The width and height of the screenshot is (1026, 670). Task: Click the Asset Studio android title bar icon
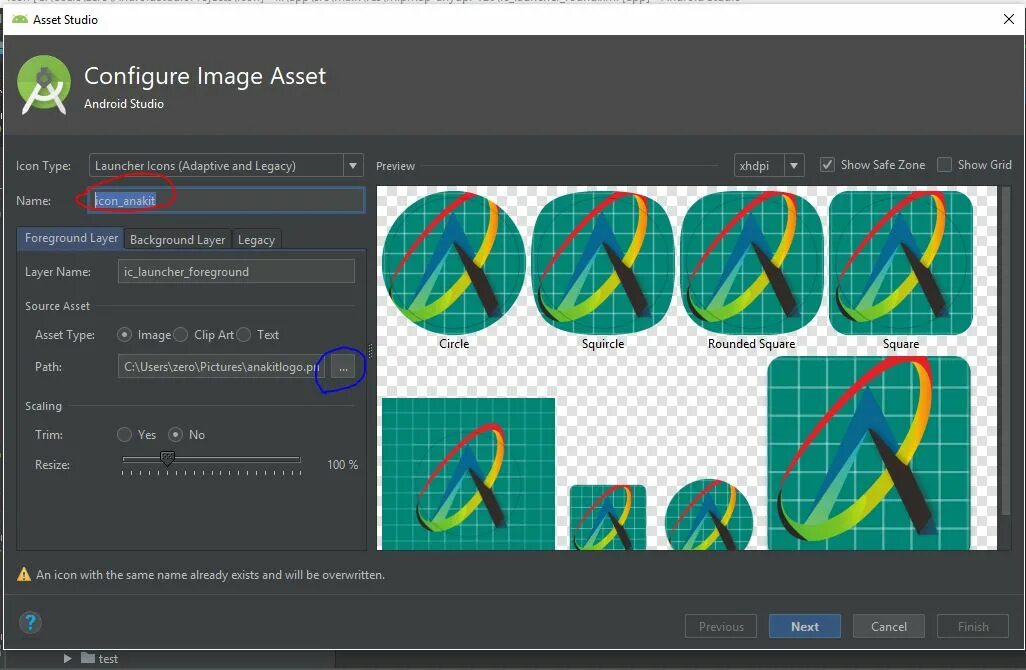[20, 20]
